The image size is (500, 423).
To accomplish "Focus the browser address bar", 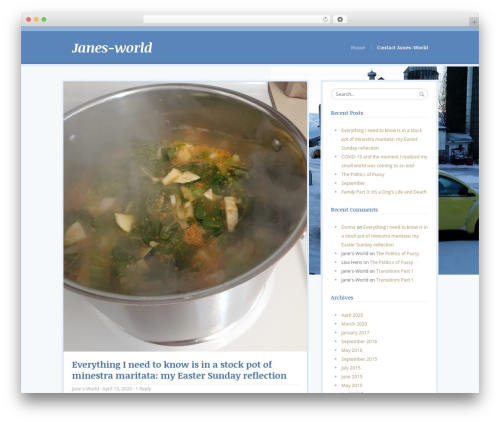I will tap(237, 19).
